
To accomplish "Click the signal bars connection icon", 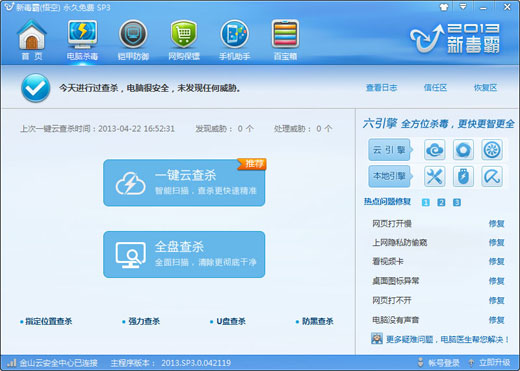I will point(12,363).
